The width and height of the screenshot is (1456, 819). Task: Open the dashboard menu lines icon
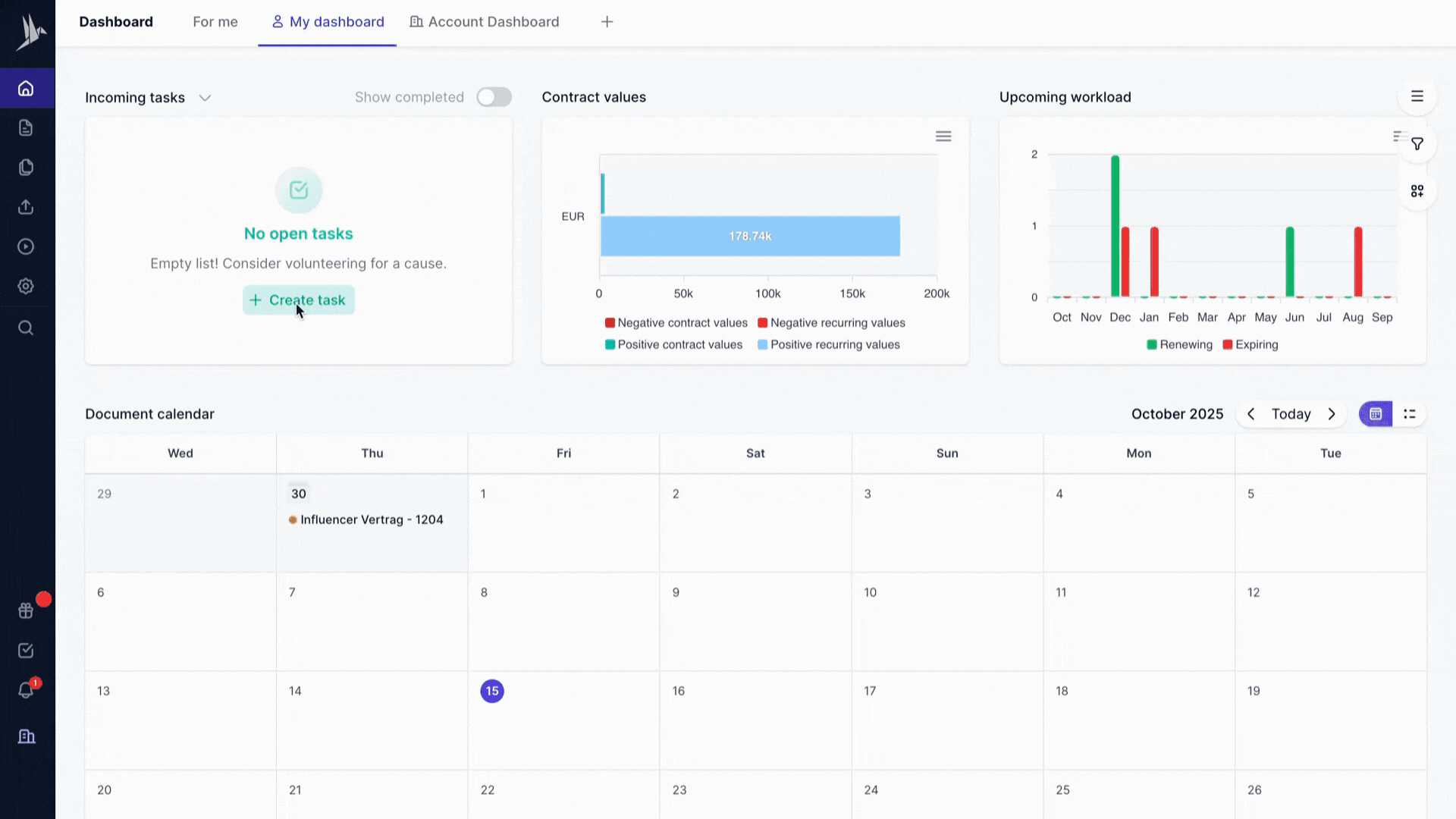[1417, 96]
